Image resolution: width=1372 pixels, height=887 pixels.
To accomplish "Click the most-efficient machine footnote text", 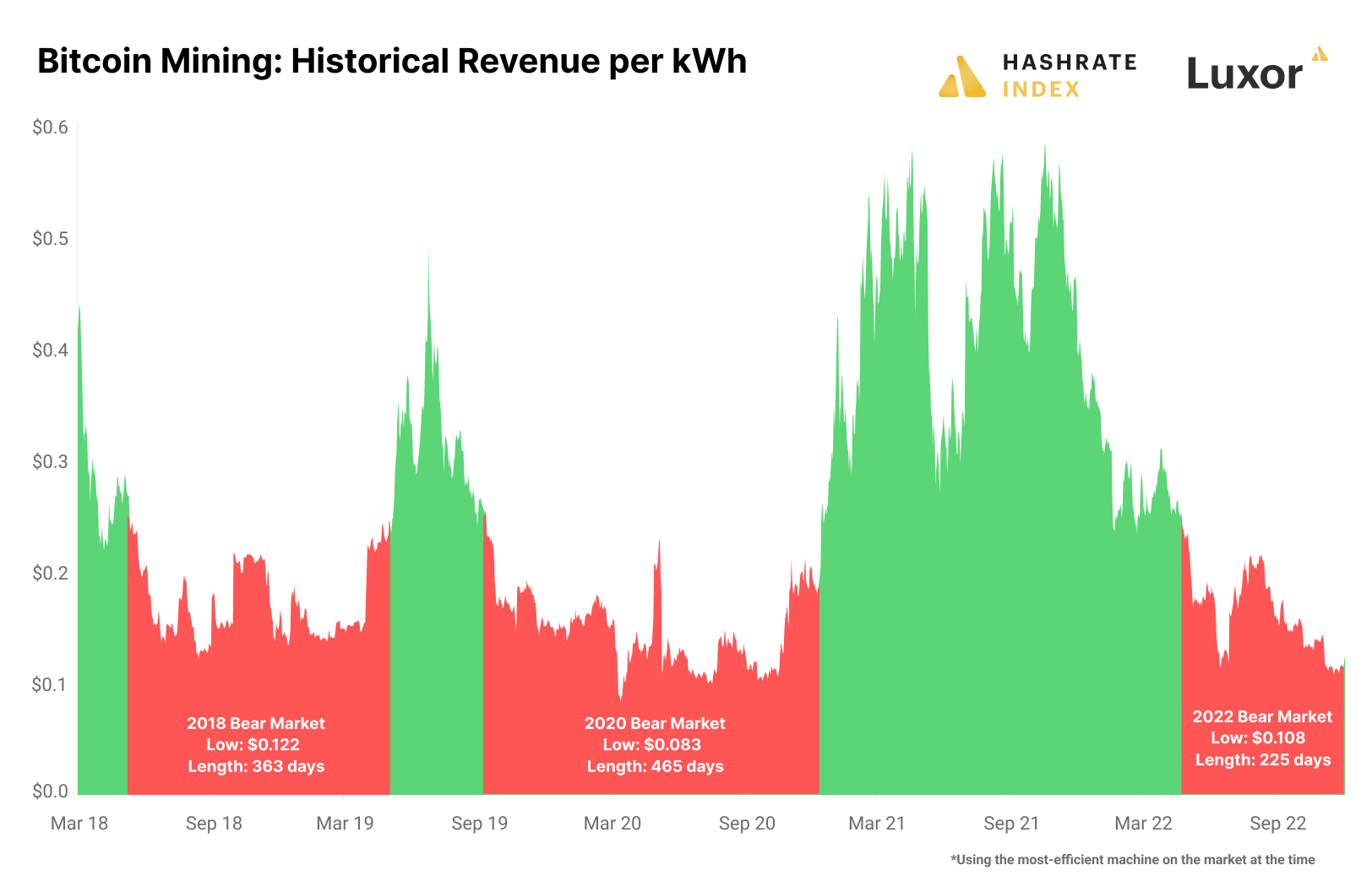I will click(1133, 860).
